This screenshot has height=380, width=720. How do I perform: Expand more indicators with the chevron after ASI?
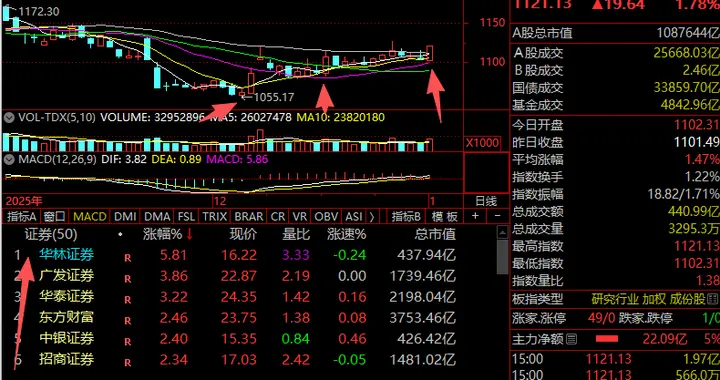(371, 216)
